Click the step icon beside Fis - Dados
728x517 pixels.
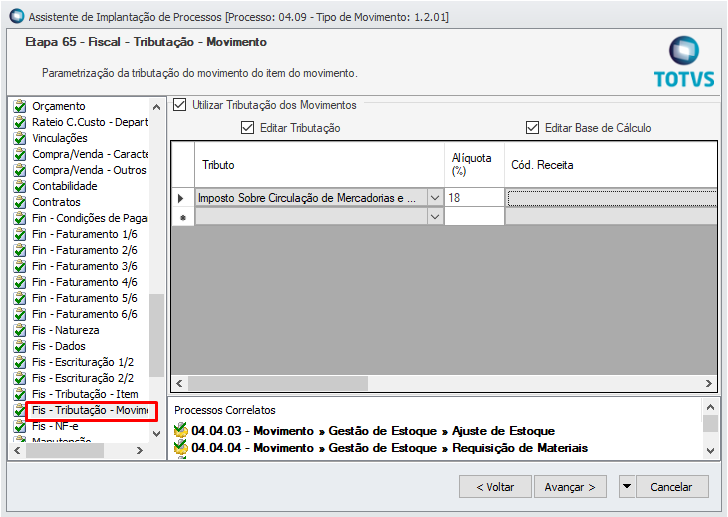click(20, 346)
